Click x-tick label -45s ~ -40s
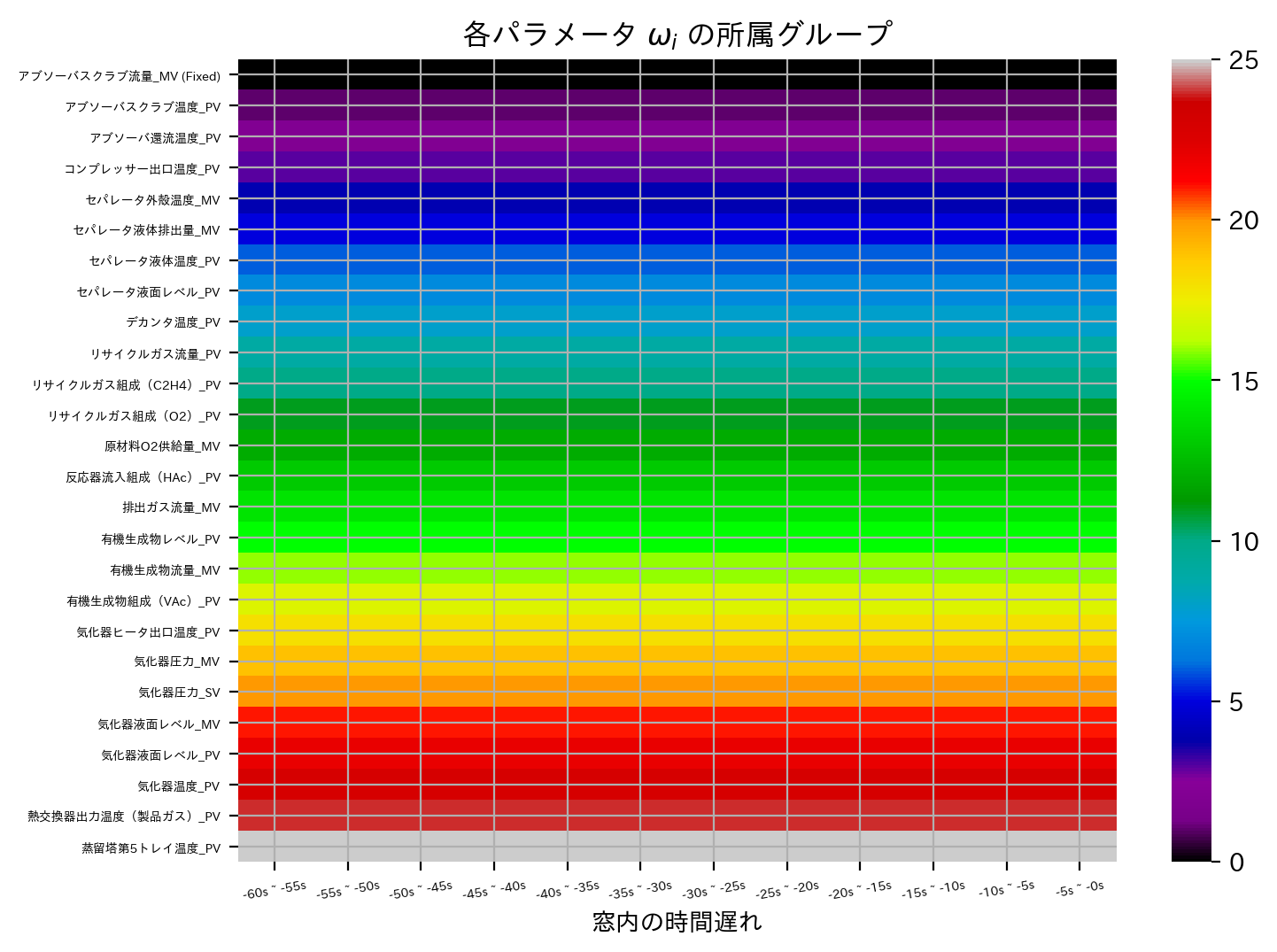 point(494,890)
